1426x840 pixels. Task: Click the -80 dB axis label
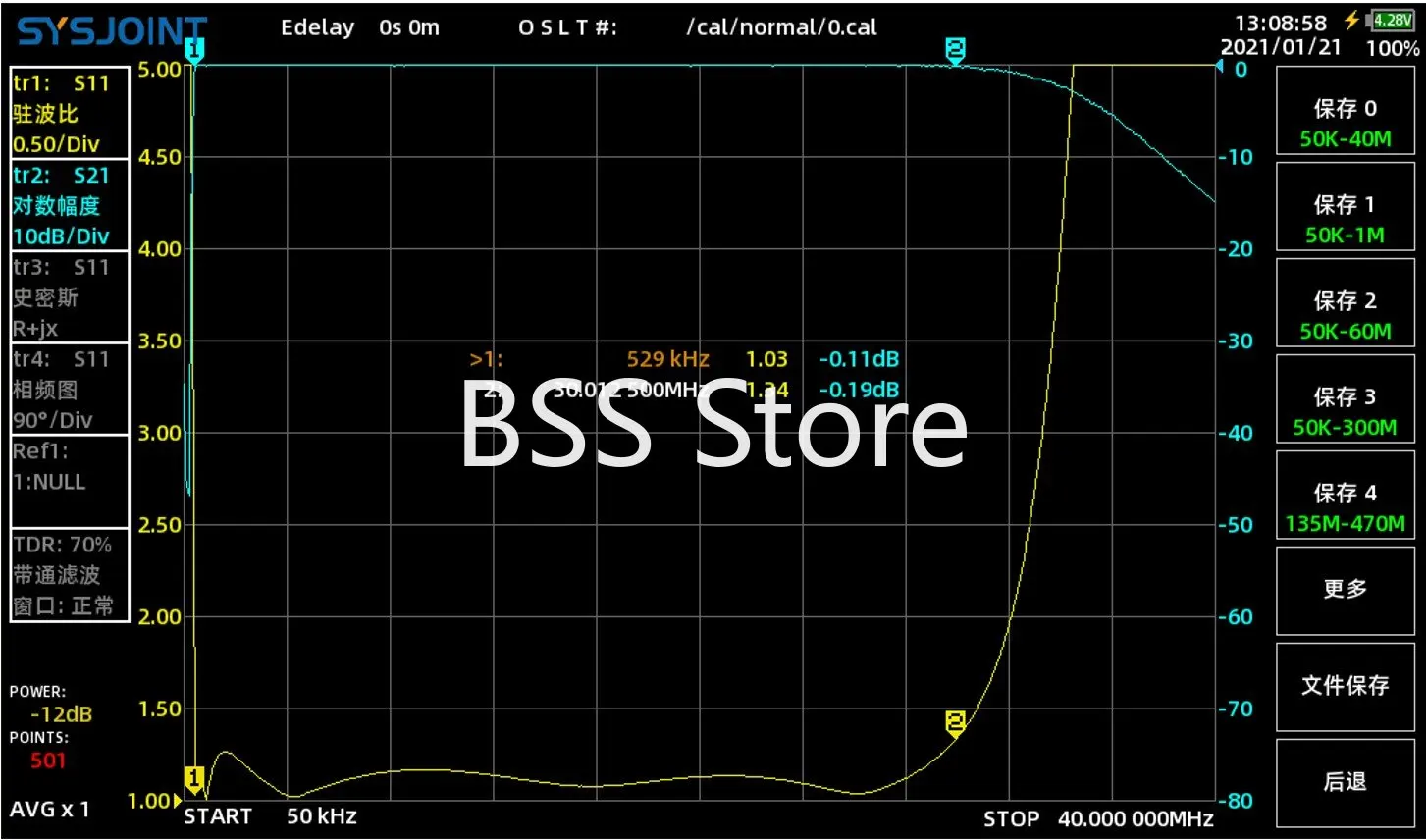pos(1236,801)
